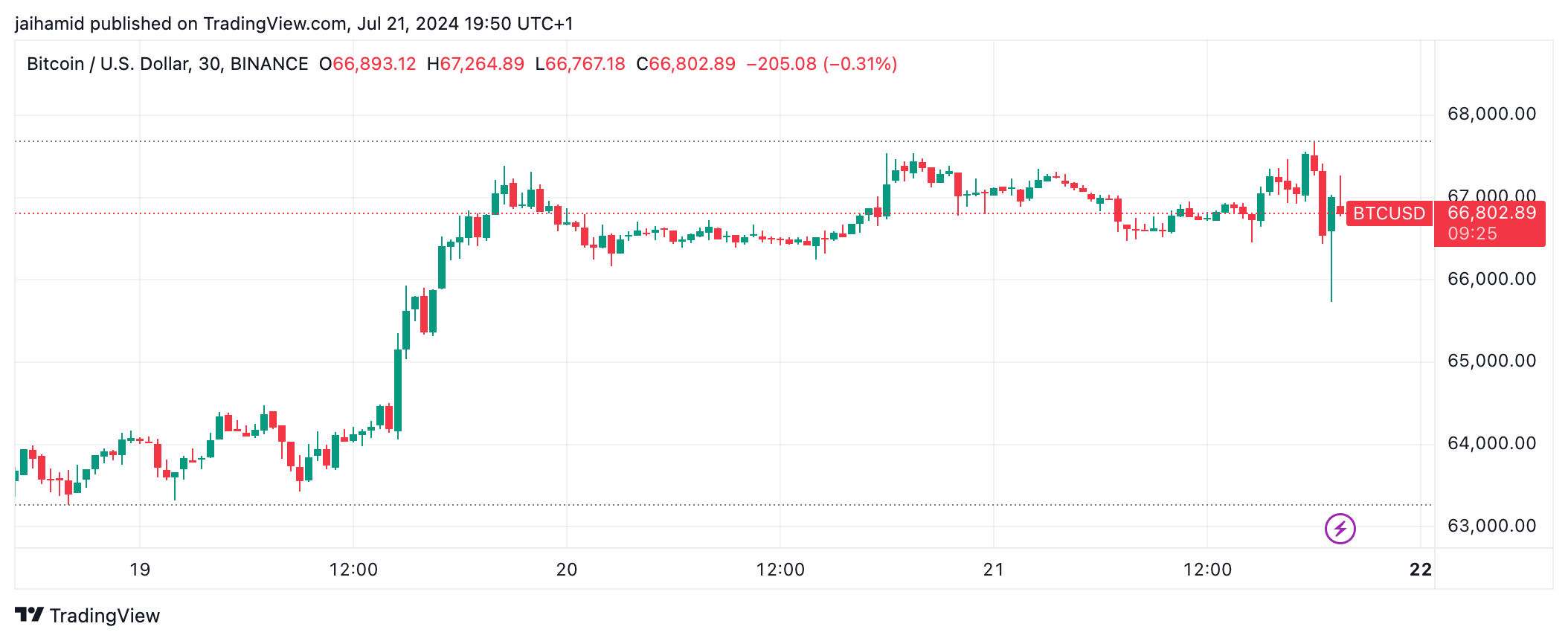This screenshot has width=1568, height=641.
Task: Click the open value O66,893.12
Action: (367, 64)
